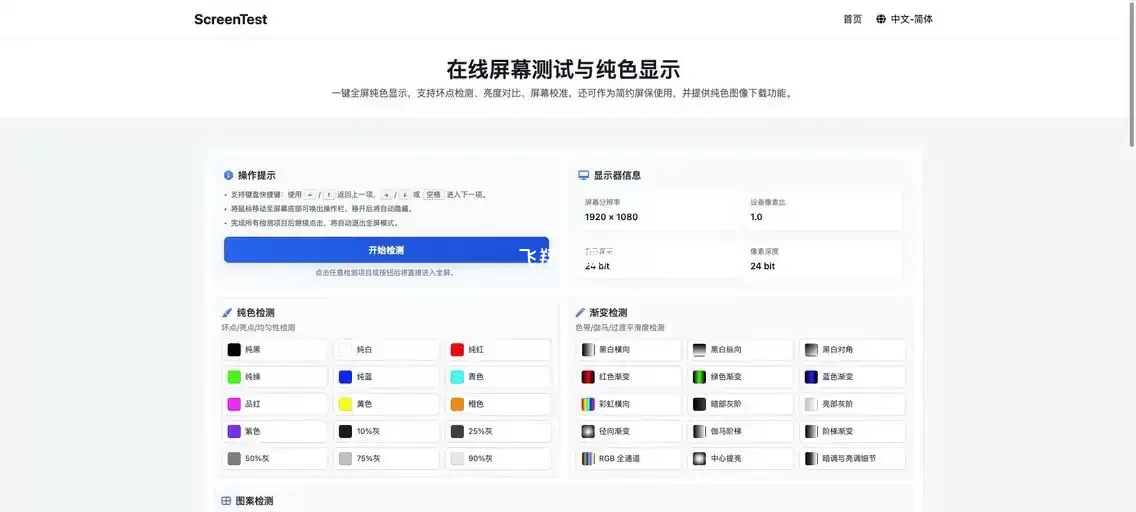Go to 首页 in the top navigation

(853, 20)
